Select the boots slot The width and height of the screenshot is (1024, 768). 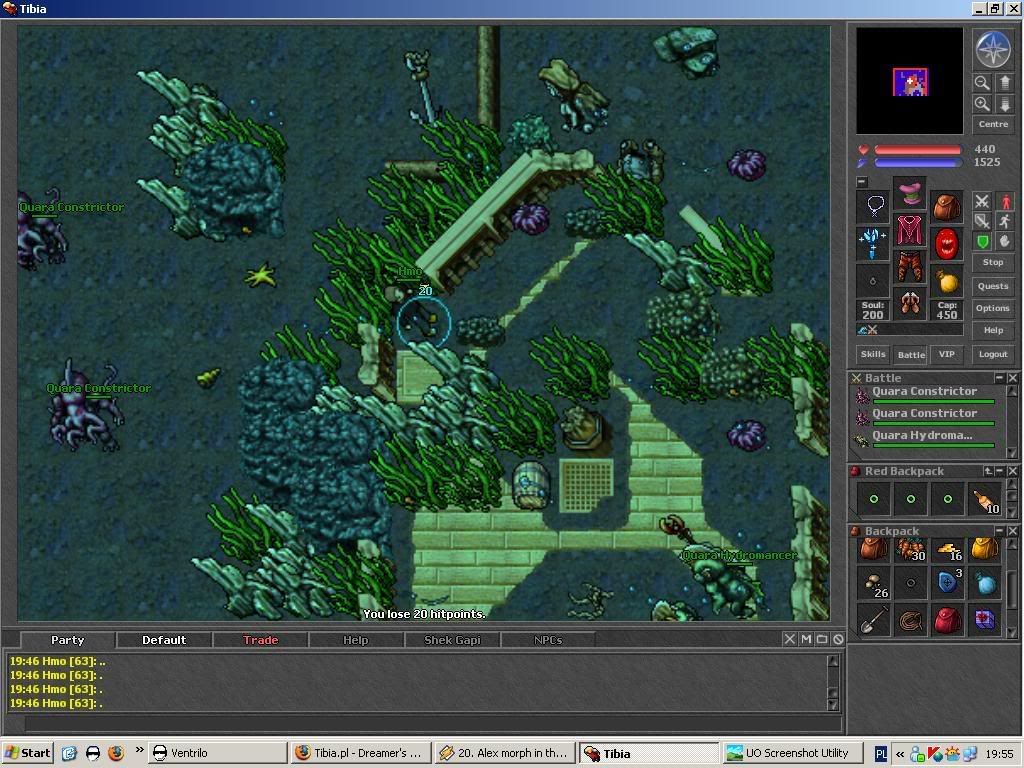pyautogui.click(x=910, y=304)
